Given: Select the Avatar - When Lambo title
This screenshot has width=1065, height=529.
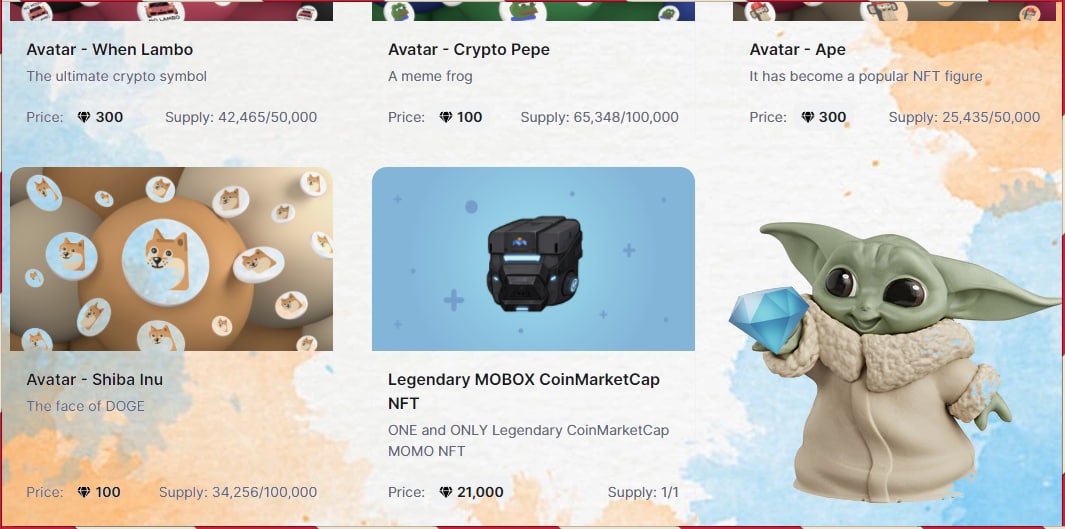Looking at the screenshot, I should click(109, 50).
